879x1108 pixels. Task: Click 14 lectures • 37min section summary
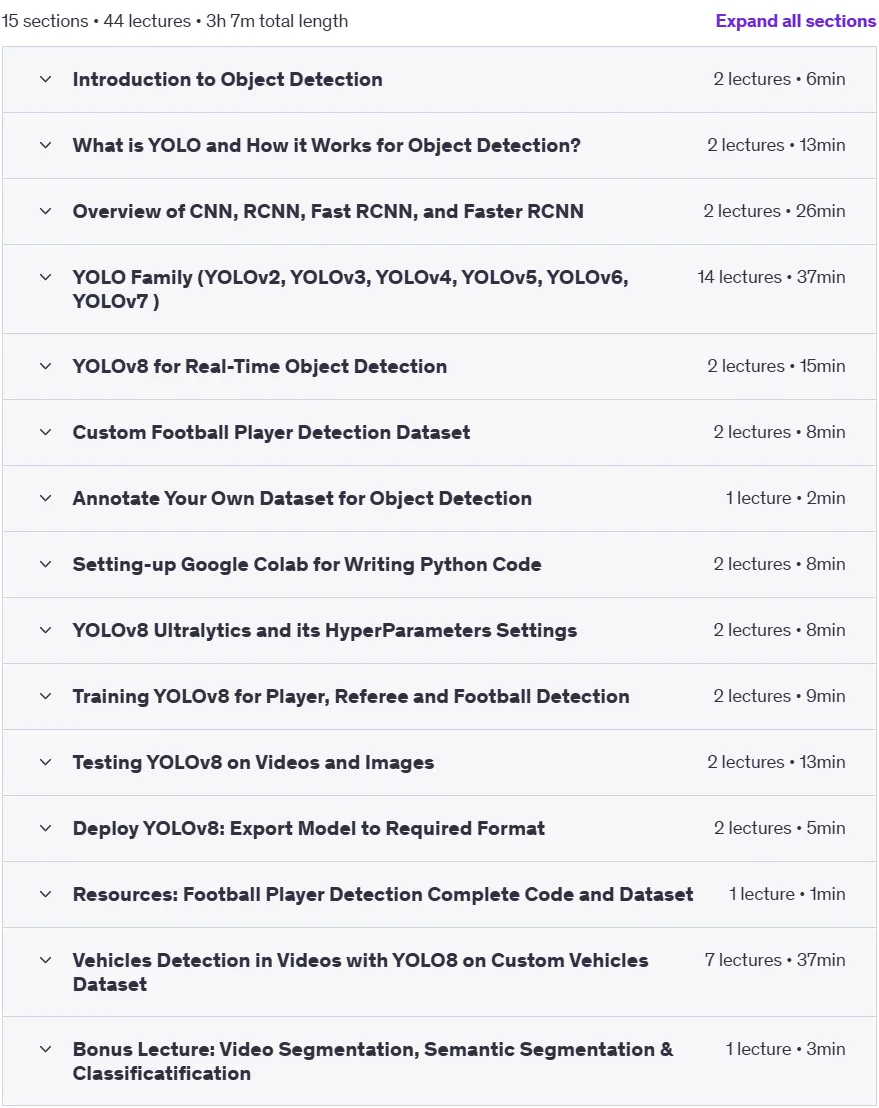[771, 277]
